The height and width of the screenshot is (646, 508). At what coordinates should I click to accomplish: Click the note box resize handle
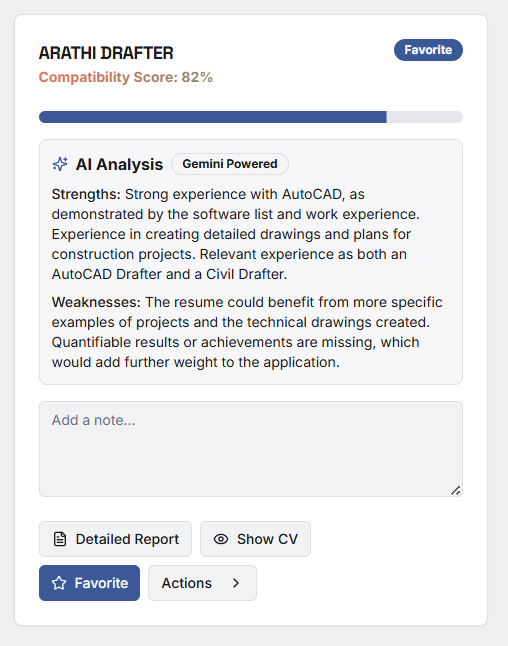pyautogui.click(x=455, y=490)
